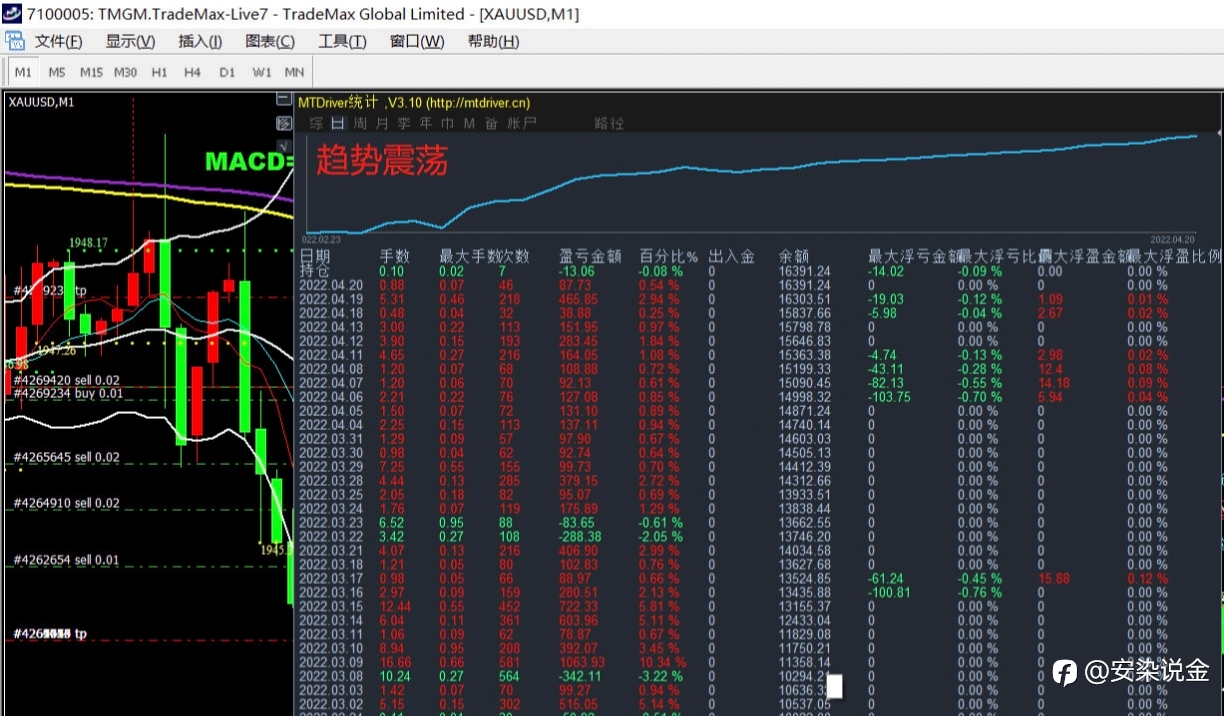Screen dimensions: 1224x716
Task: Switch chart to H1 timeframe
Action: pos(159,72)
